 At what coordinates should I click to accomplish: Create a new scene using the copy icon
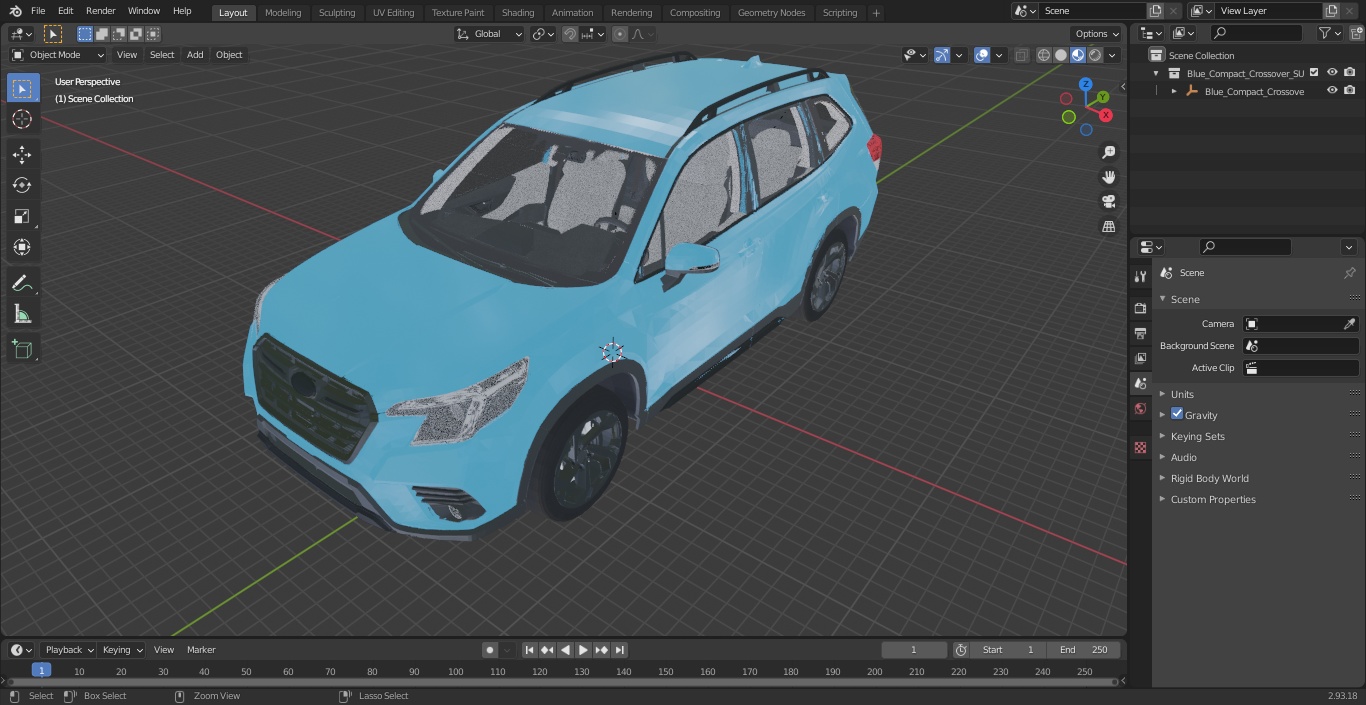pos(1156,11)
